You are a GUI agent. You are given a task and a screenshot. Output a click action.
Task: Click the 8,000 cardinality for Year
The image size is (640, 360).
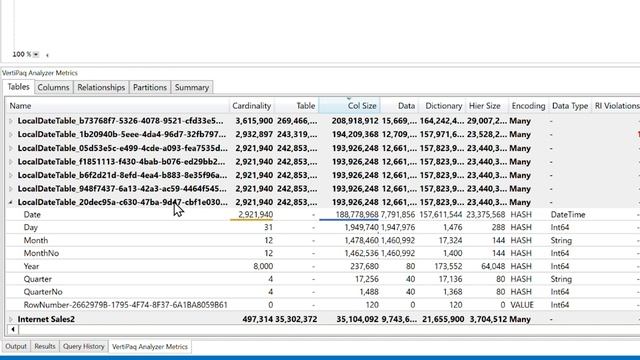263,266
